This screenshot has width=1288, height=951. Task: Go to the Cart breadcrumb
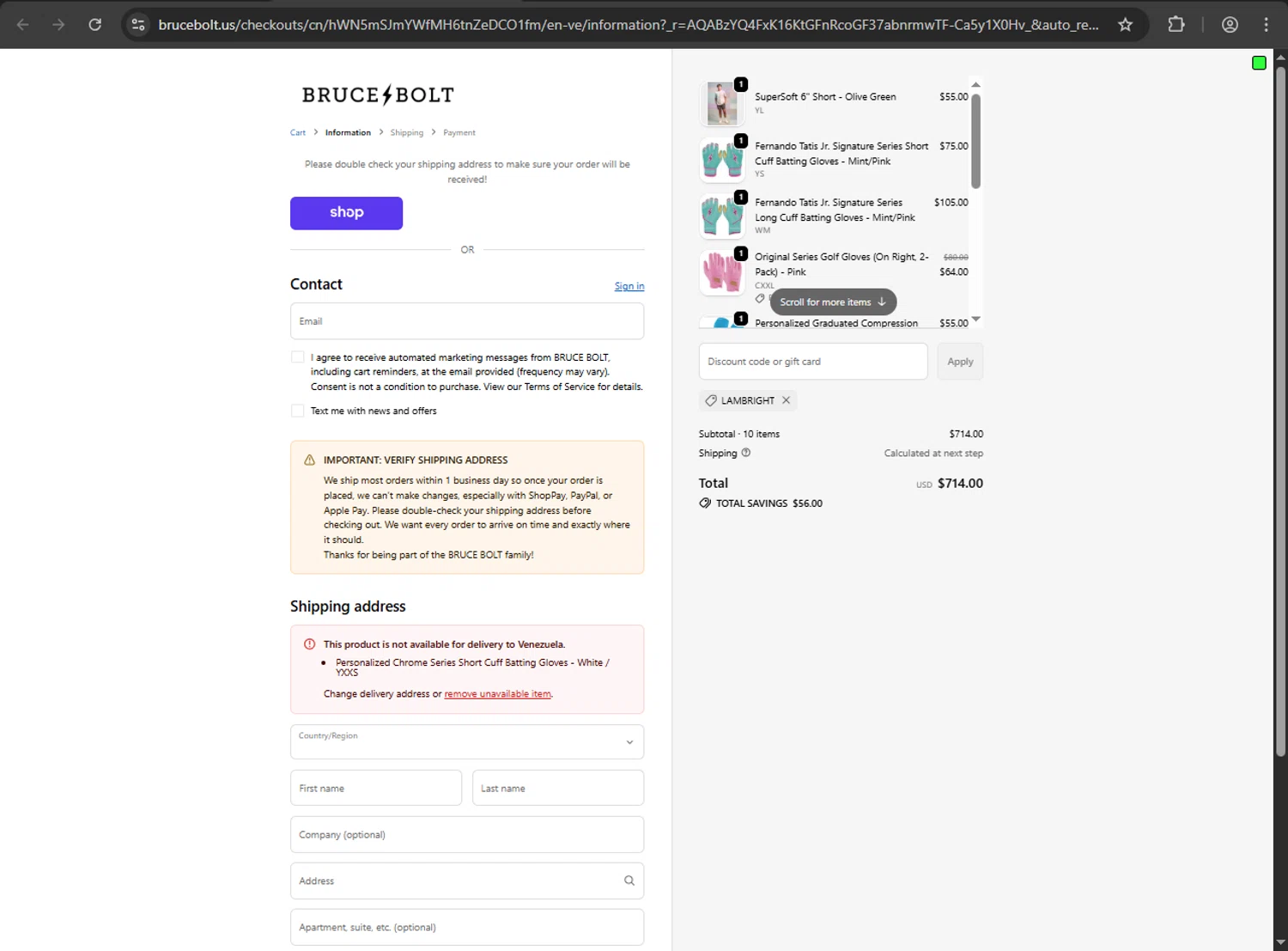tap(298, 133)
